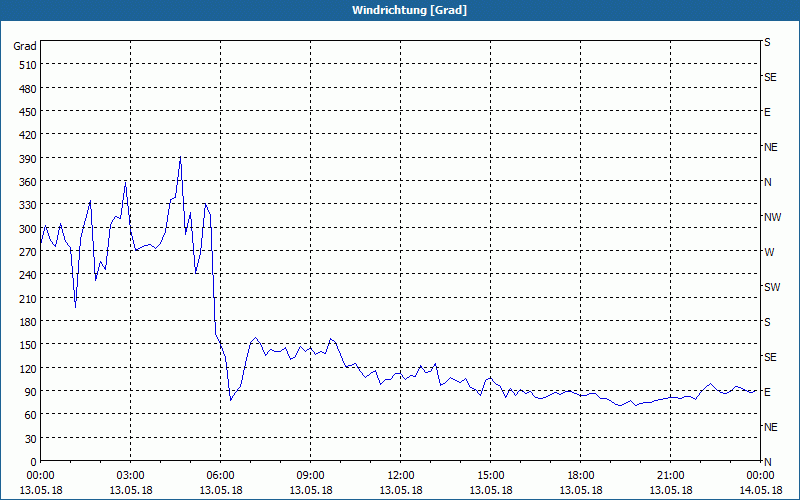Image resolution: width=800 pixels, height=500 pixels.
Task: Click the 14.05.18 date label
Action: tap(760, 491)
